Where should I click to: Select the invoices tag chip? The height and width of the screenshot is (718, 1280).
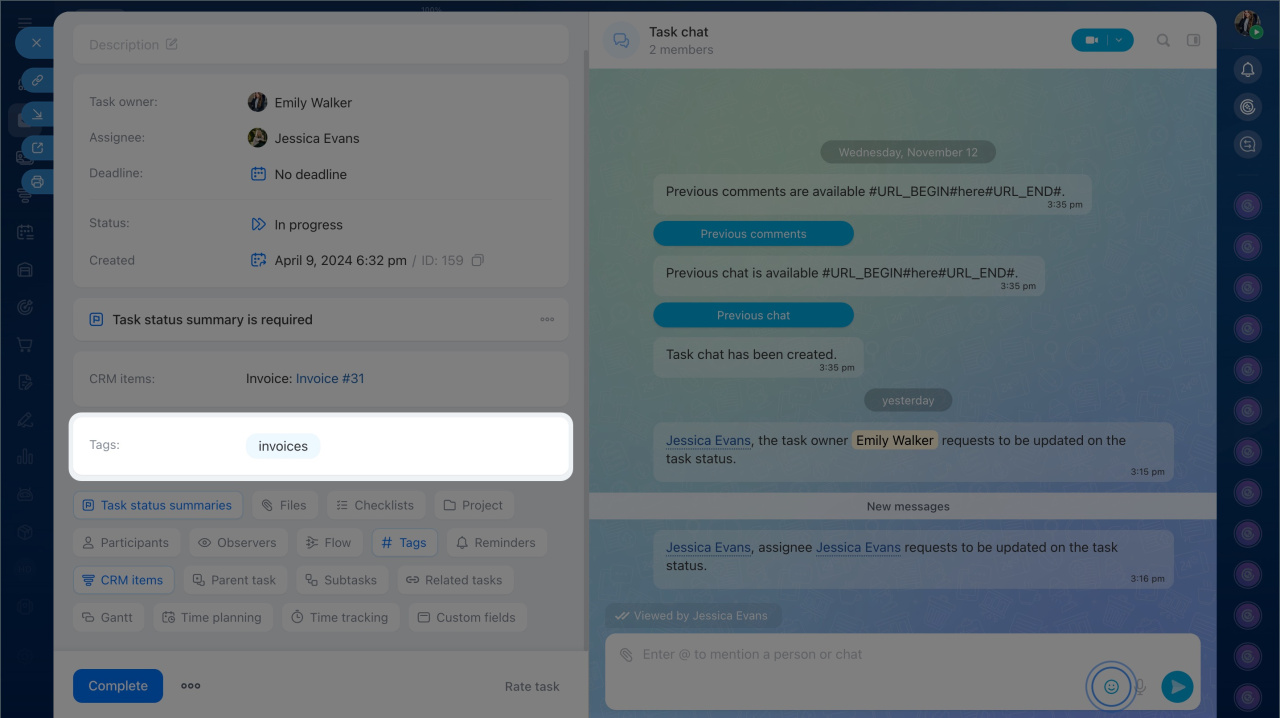(x=283, y=446)
